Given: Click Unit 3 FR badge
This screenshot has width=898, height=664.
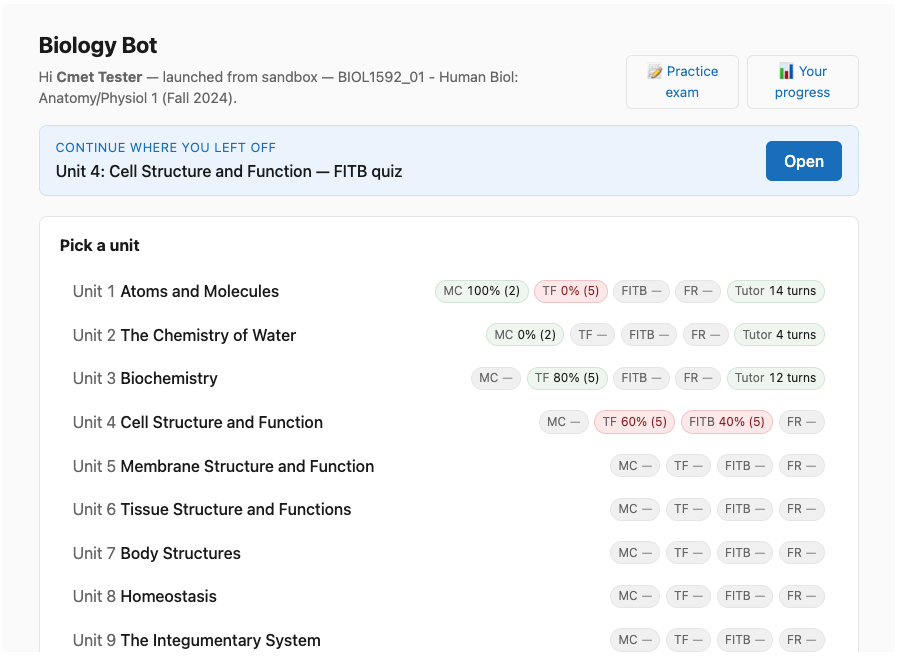Looking at the screenshot, I should coord(698,378).
